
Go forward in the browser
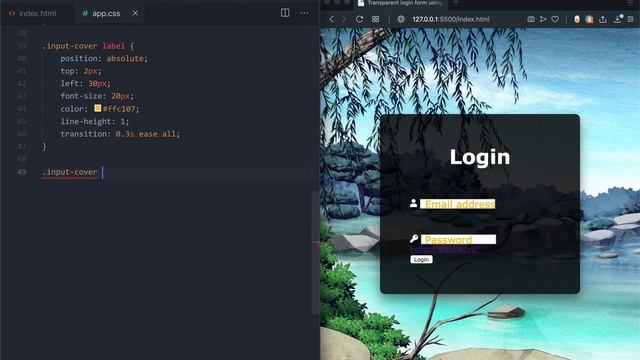click(x=344, y=19)
